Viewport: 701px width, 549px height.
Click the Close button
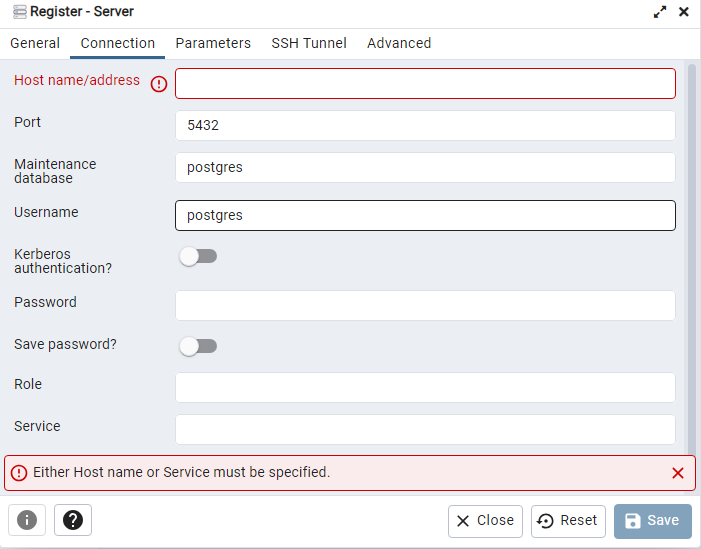485,521
